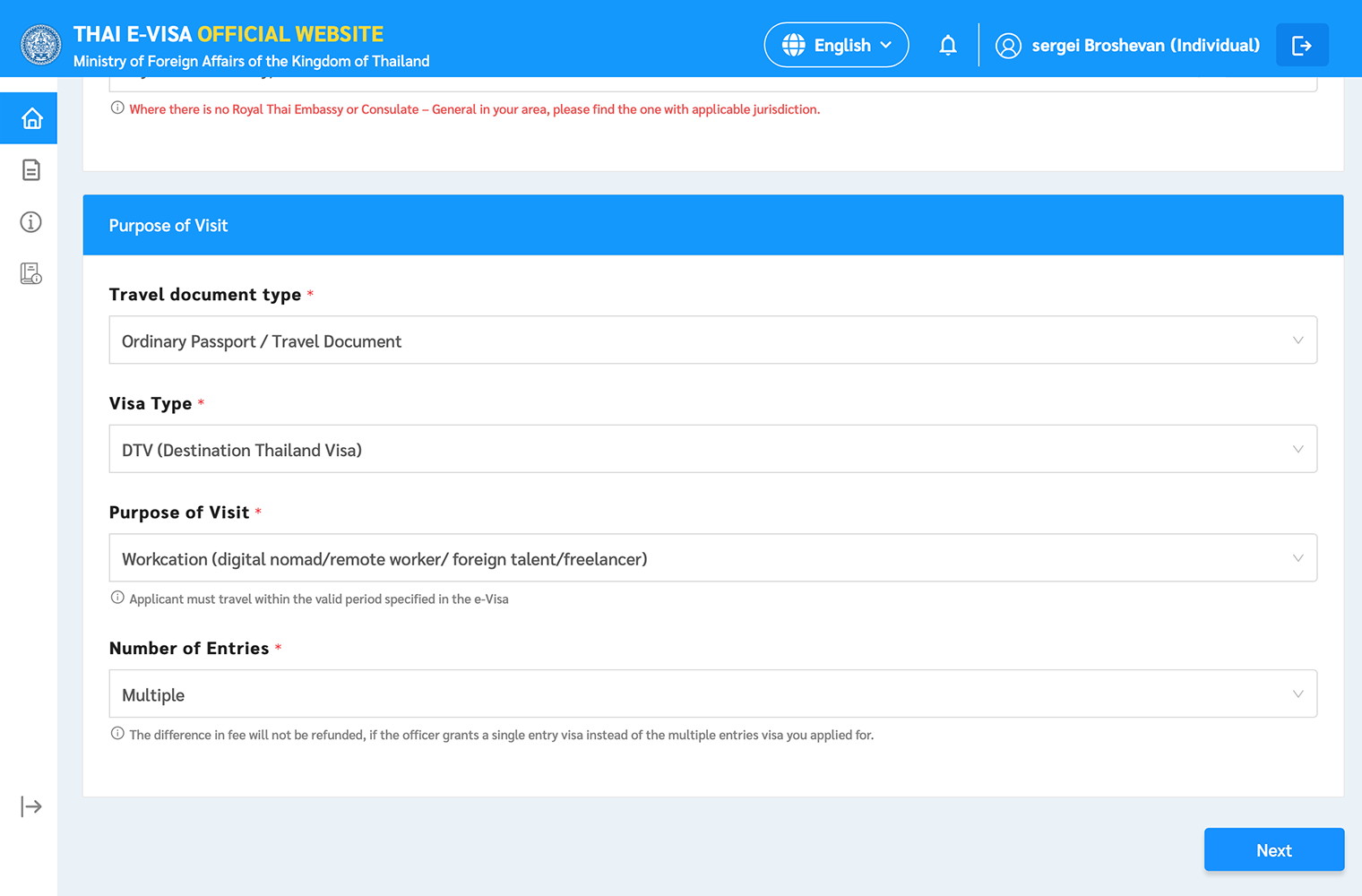The width and height of the screenshot is (1362, 896).
Task: Click the Next button
Action: [1274, 850]
